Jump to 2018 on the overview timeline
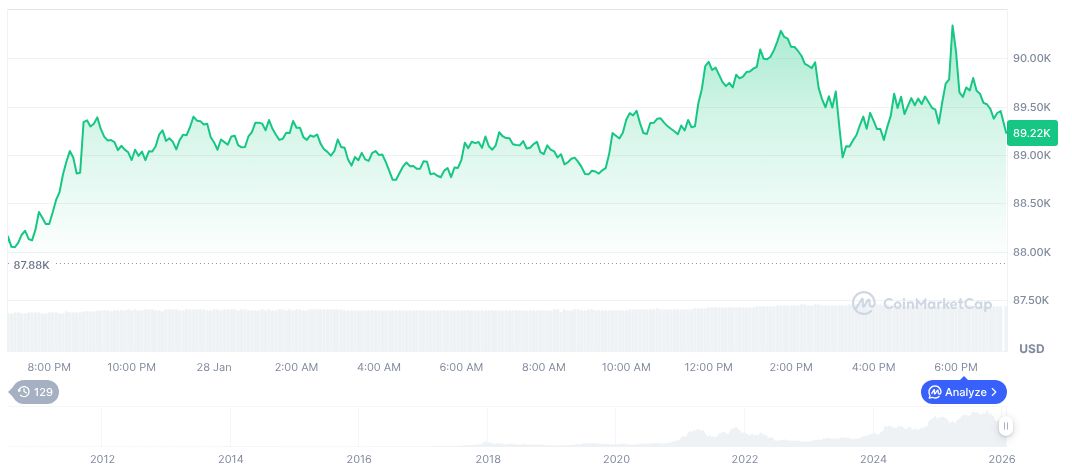Image resolution: width=1072 pixels, height=470 pixels. [488, 459]
